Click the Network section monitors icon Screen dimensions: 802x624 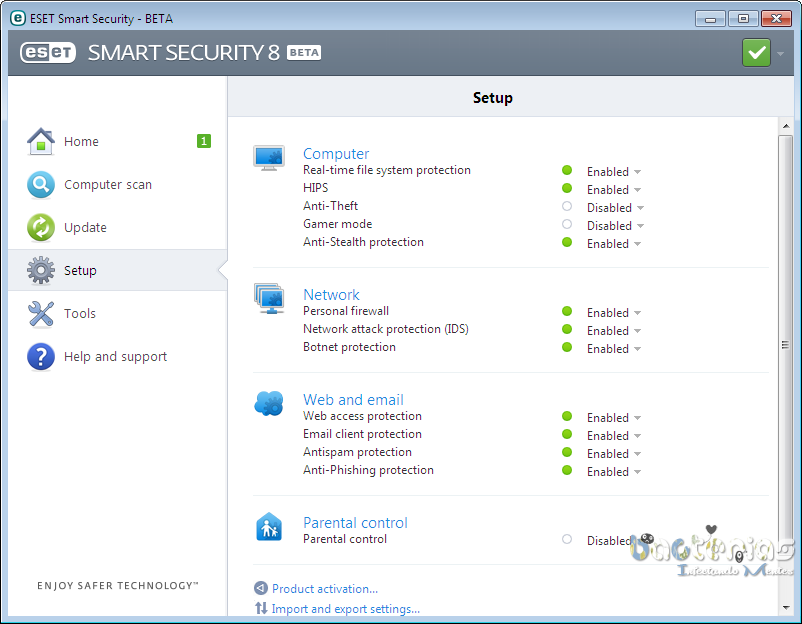click(x=269, y=298)
